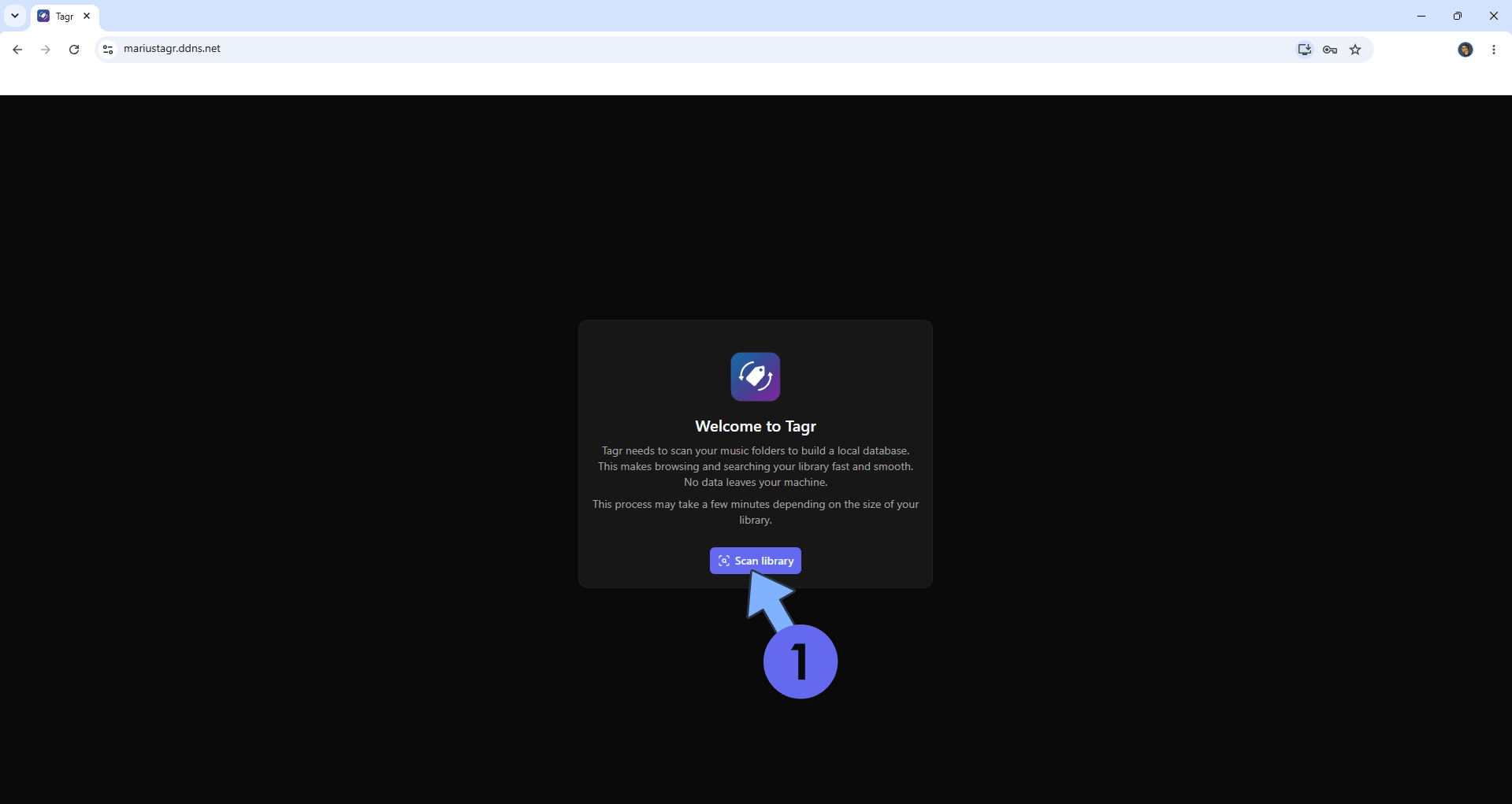Screen dimensions: 1512x804
Task: Click the Welcome to Tagr heading
Action: (756, 426)
